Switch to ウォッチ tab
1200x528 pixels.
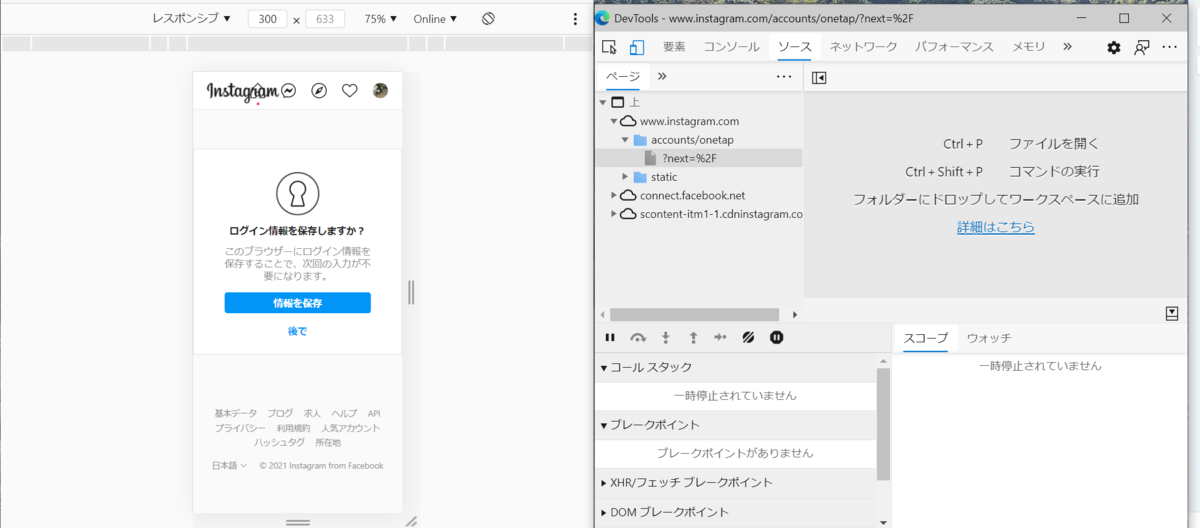[x=989, y=338]
